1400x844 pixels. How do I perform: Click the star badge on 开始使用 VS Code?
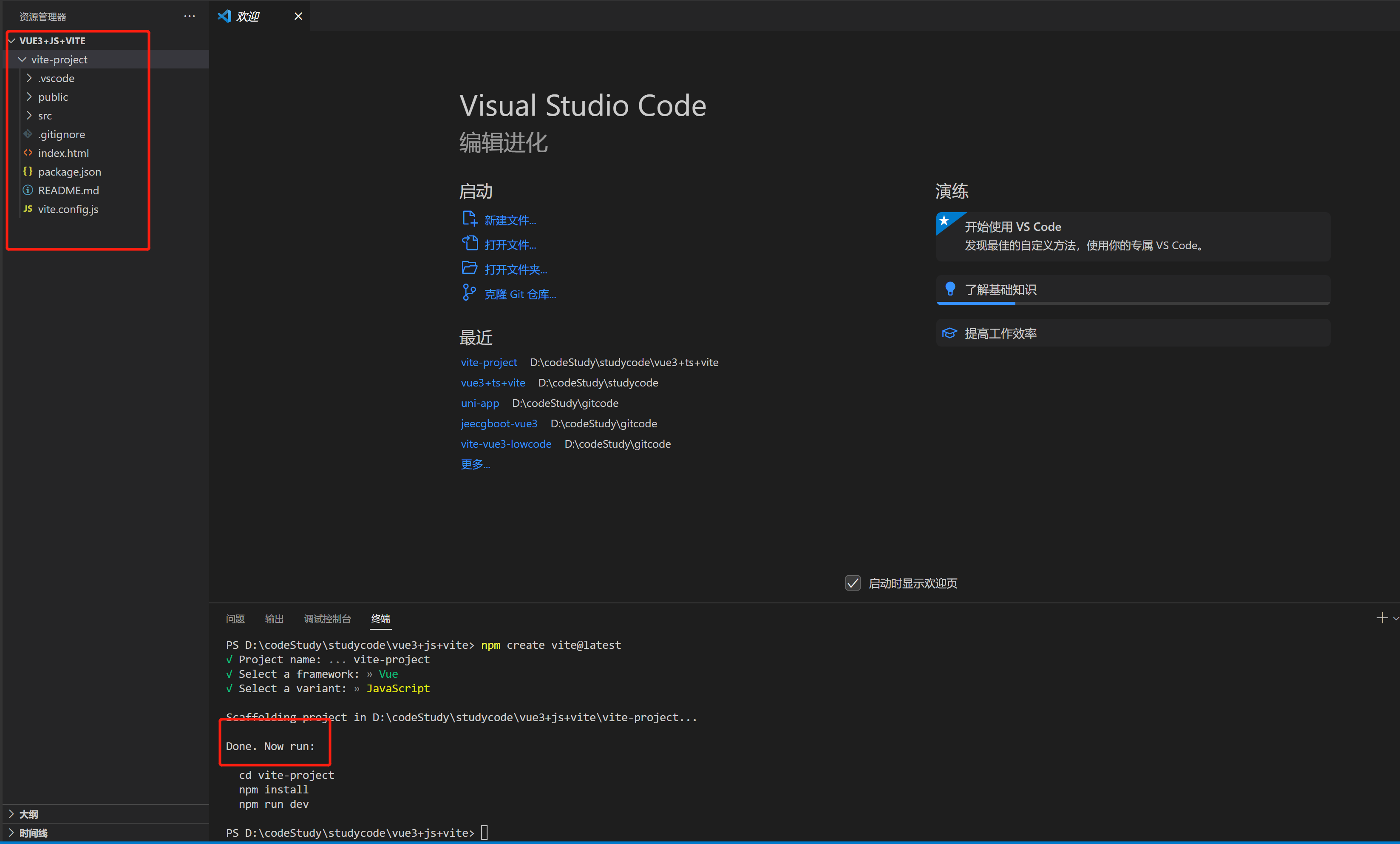pos(944,221)
